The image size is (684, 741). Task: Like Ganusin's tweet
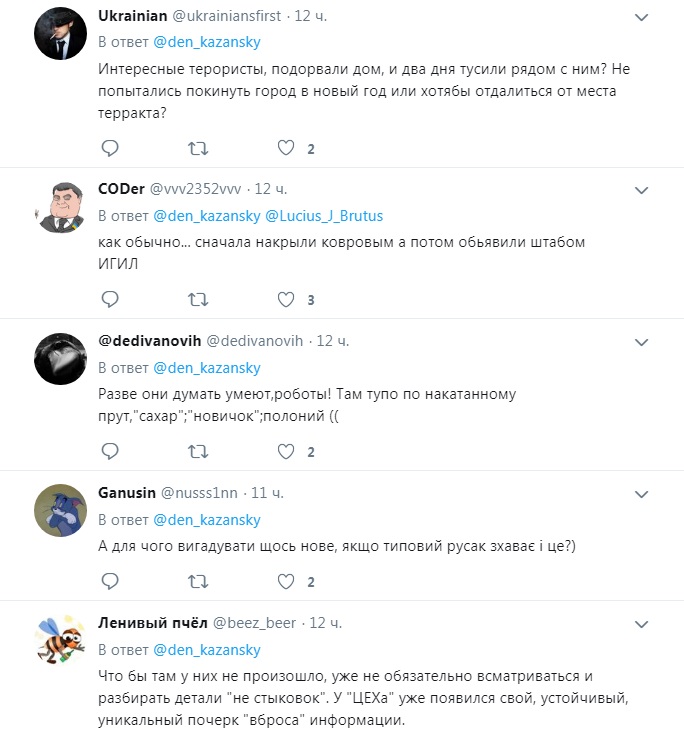(286, 581)
